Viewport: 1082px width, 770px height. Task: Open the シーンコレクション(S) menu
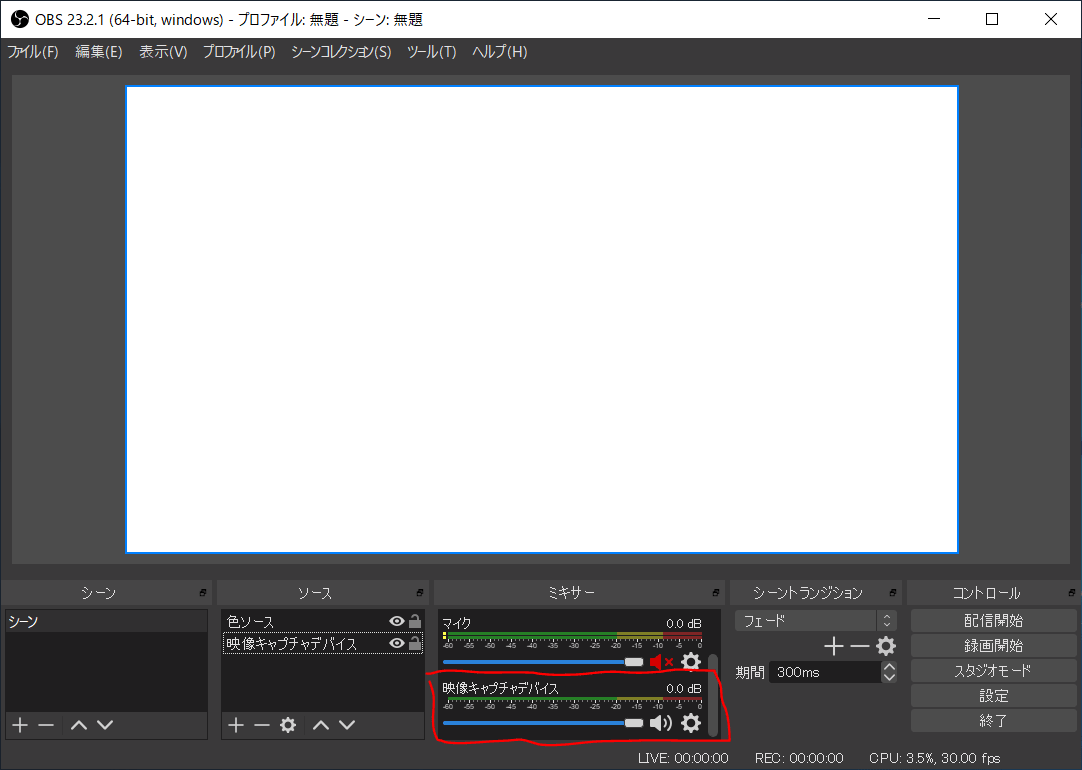click(x=342, y=52)
